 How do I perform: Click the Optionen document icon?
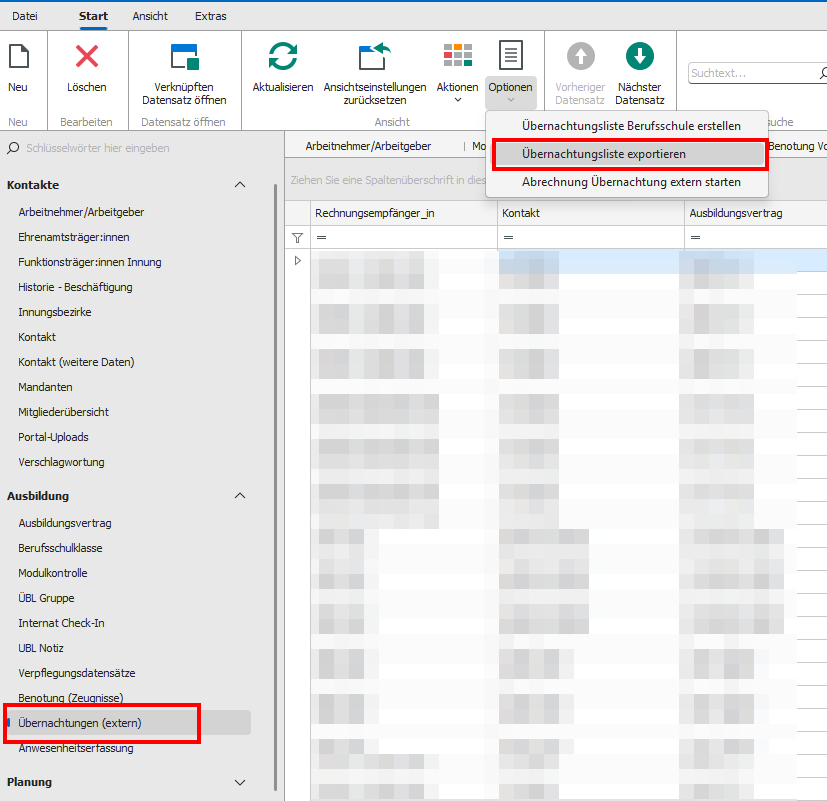point(511,55)
